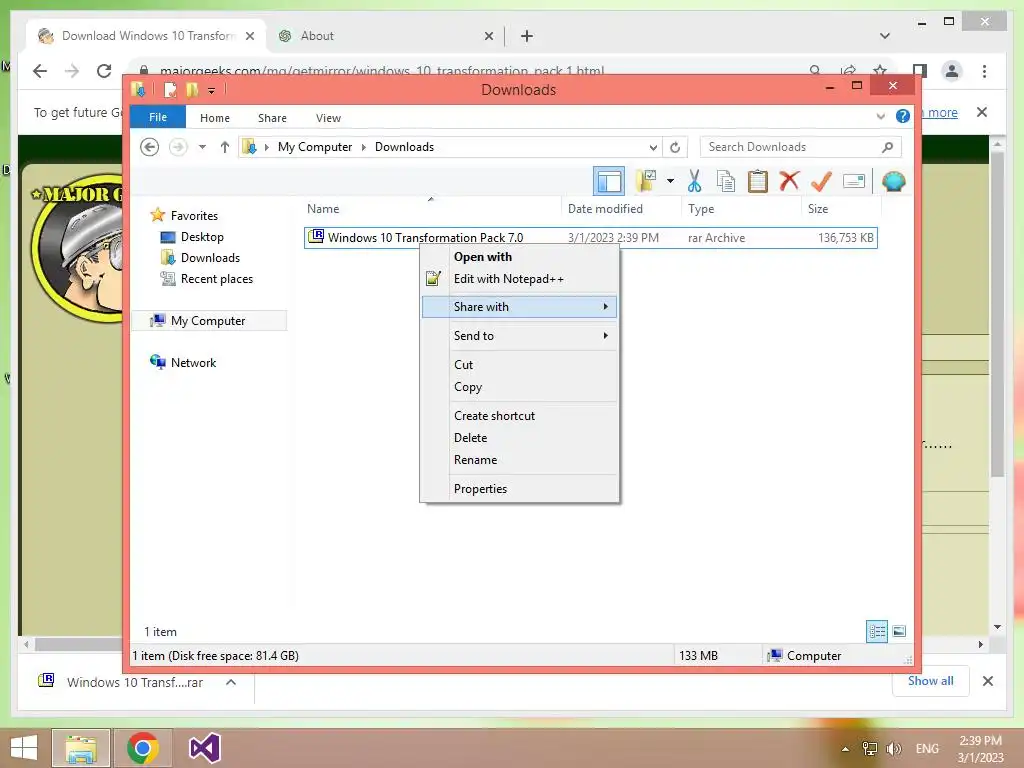
Task: Click the clipboard Paste icon
Action: (x=758, y=181)
